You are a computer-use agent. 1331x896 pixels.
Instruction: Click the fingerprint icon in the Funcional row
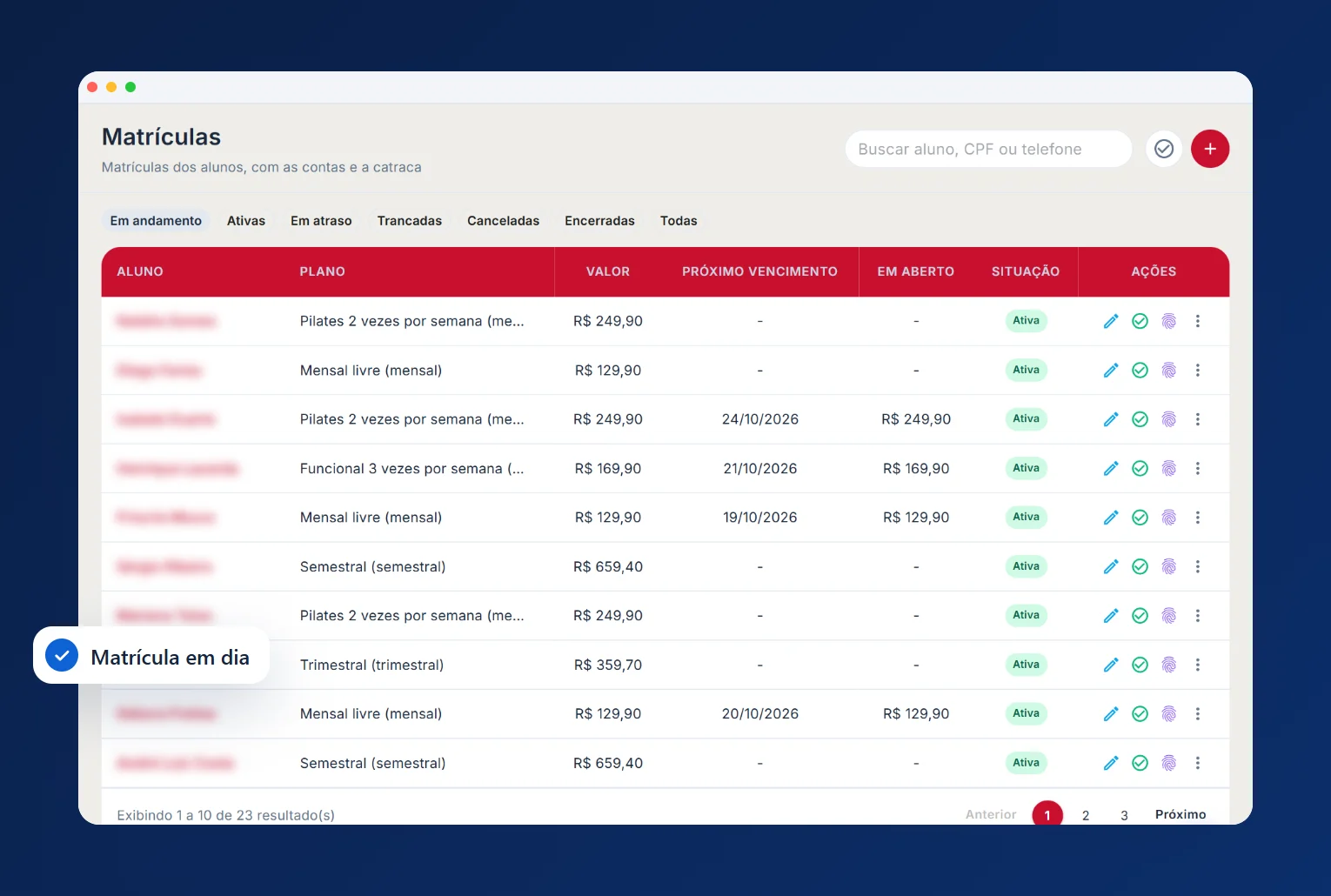click(1168, 468)
